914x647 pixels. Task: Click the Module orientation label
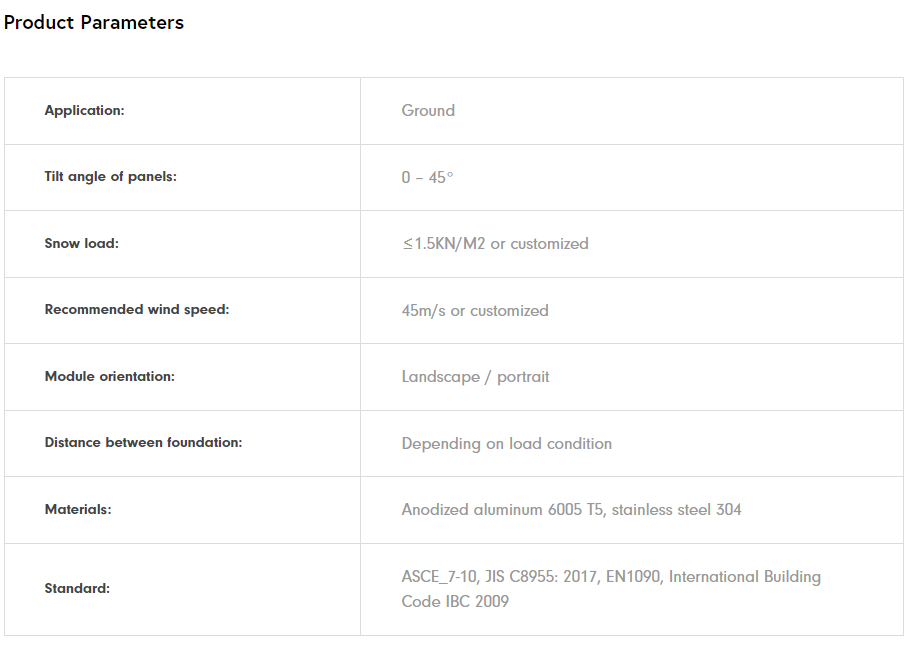[x=109, y=377]
